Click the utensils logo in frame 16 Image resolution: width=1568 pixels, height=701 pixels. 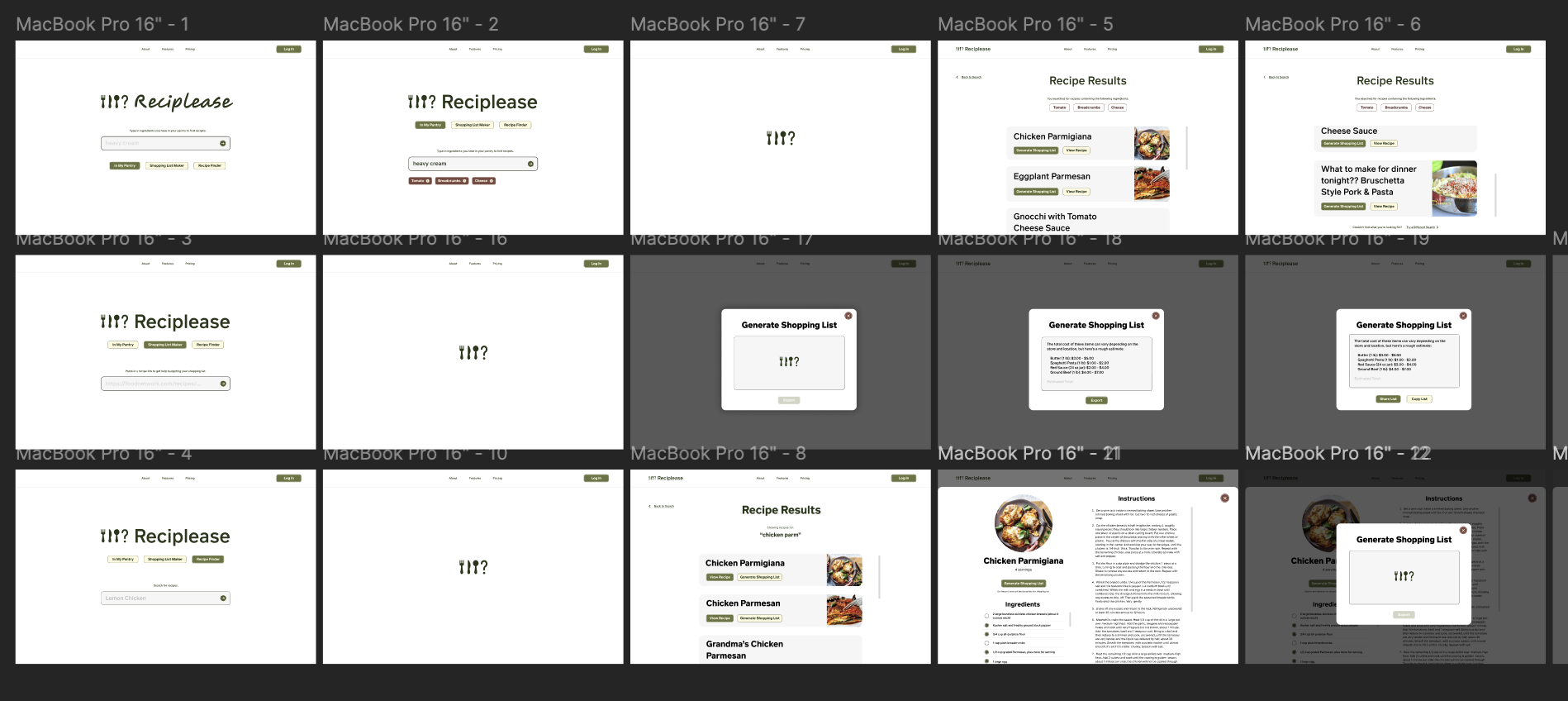[473, 353]
